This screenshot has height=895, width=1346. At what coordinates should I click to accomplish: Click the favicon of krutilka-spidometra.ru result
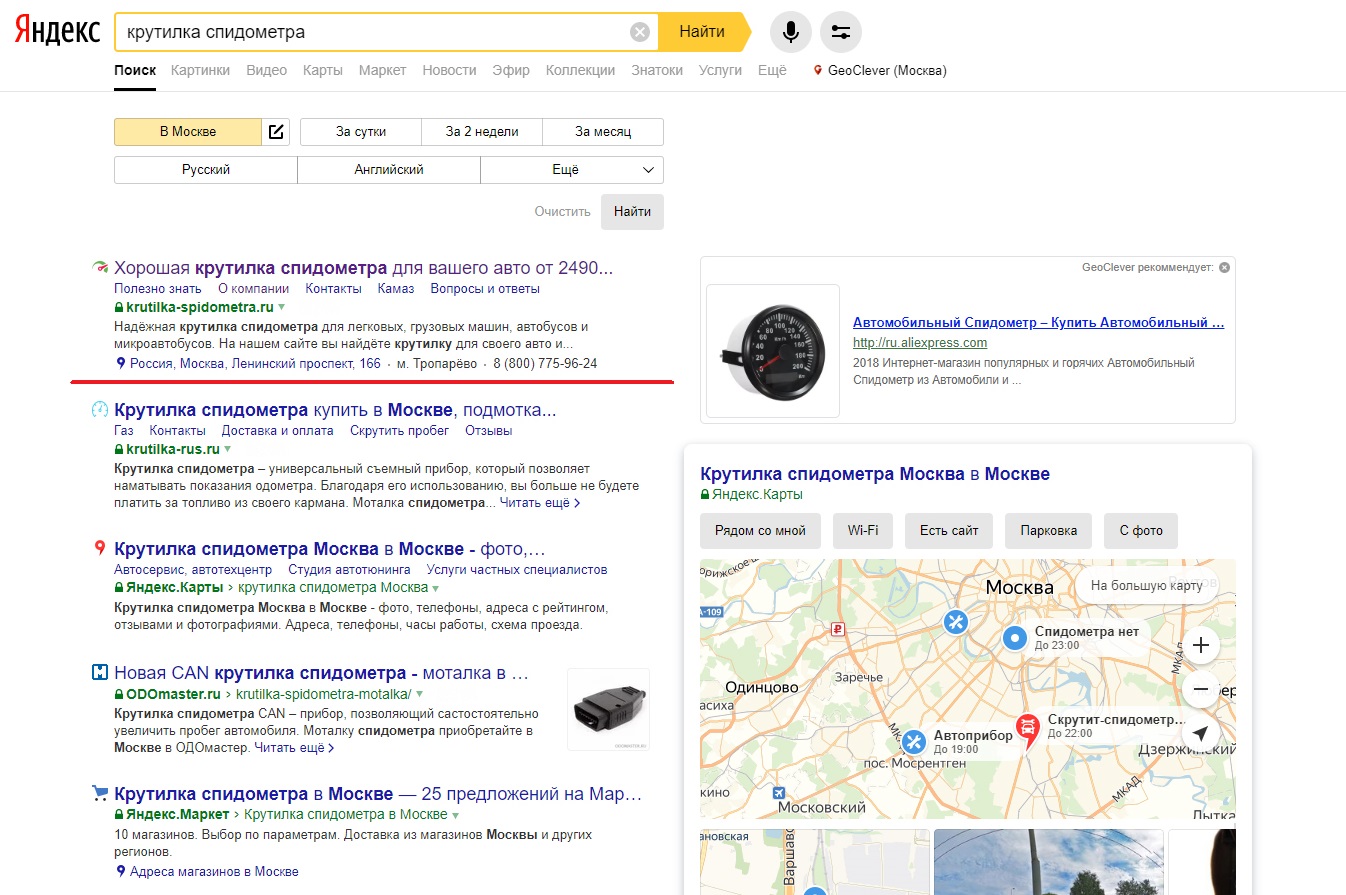point(99,268)
